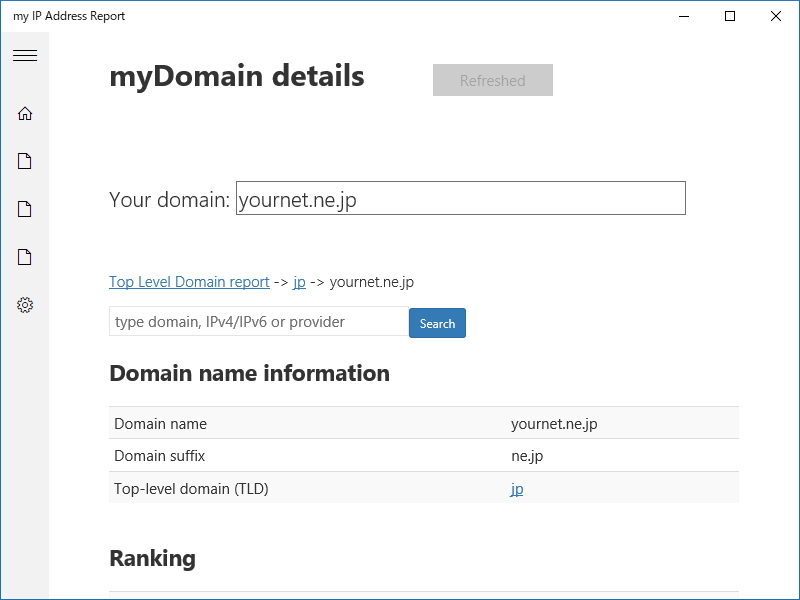Minimize the my IP Address Report window
800x600 pixels.
point(684,16)
